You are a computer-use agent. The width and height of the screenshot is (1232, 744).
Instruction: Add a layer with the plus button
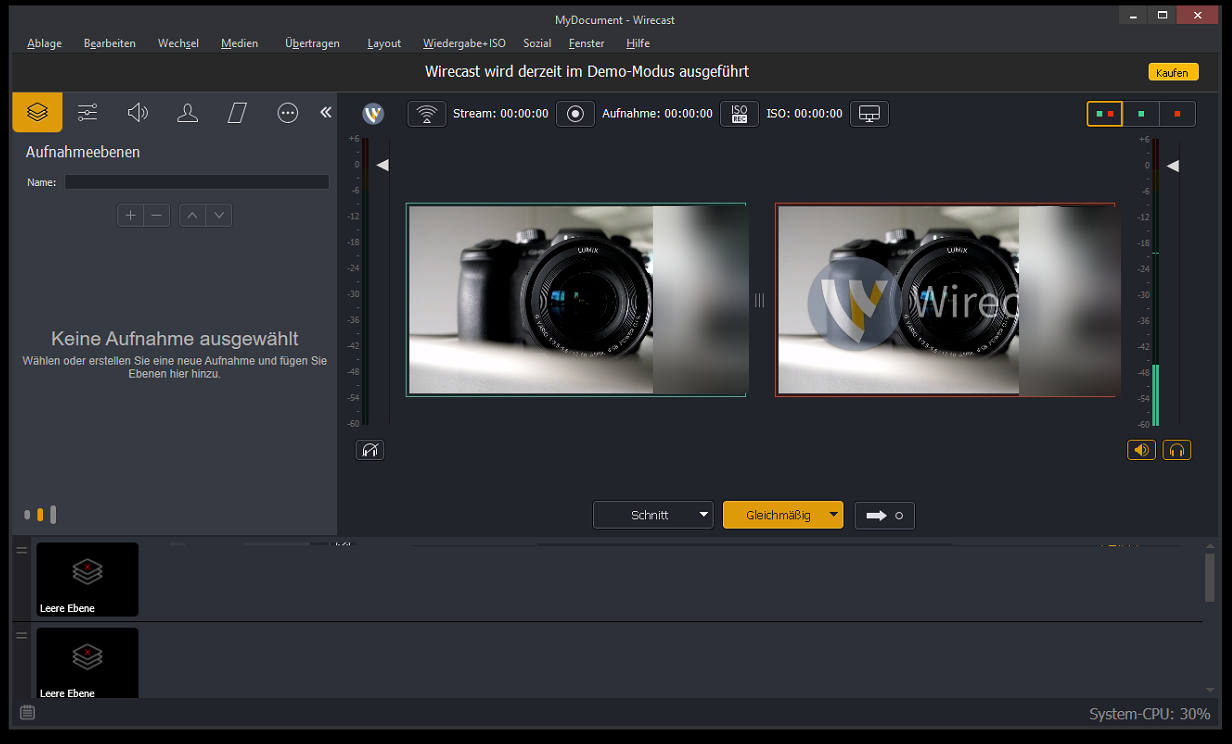(130, 215)
